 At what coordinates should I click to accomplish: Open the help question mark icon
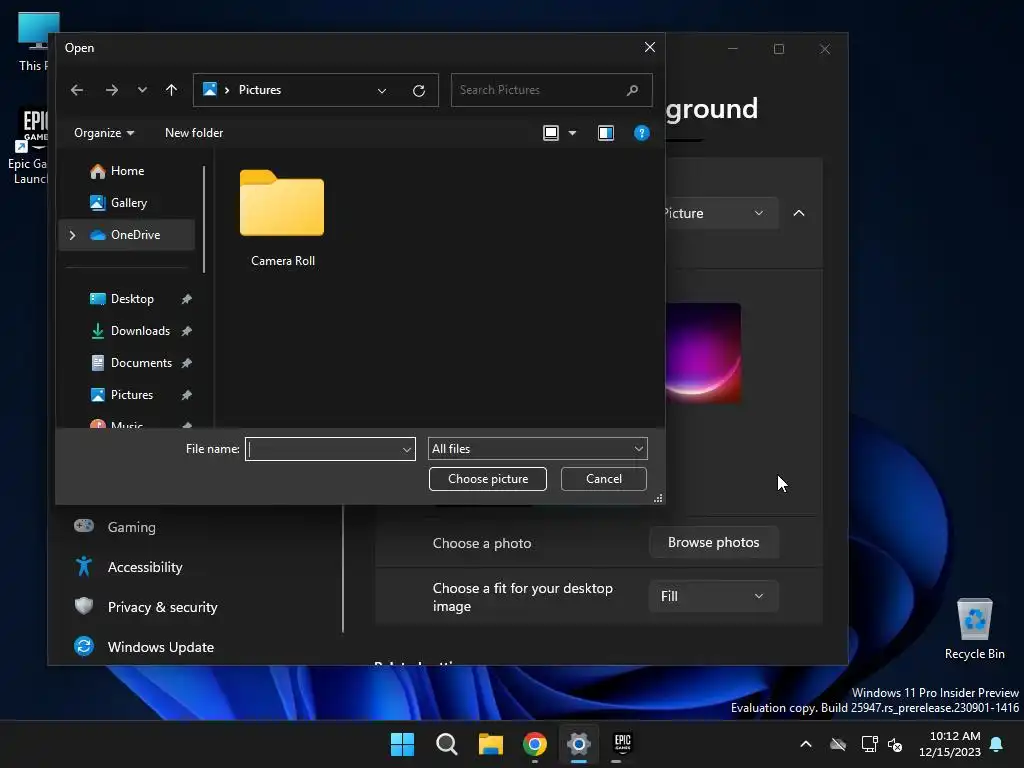[x=641, y=133]
